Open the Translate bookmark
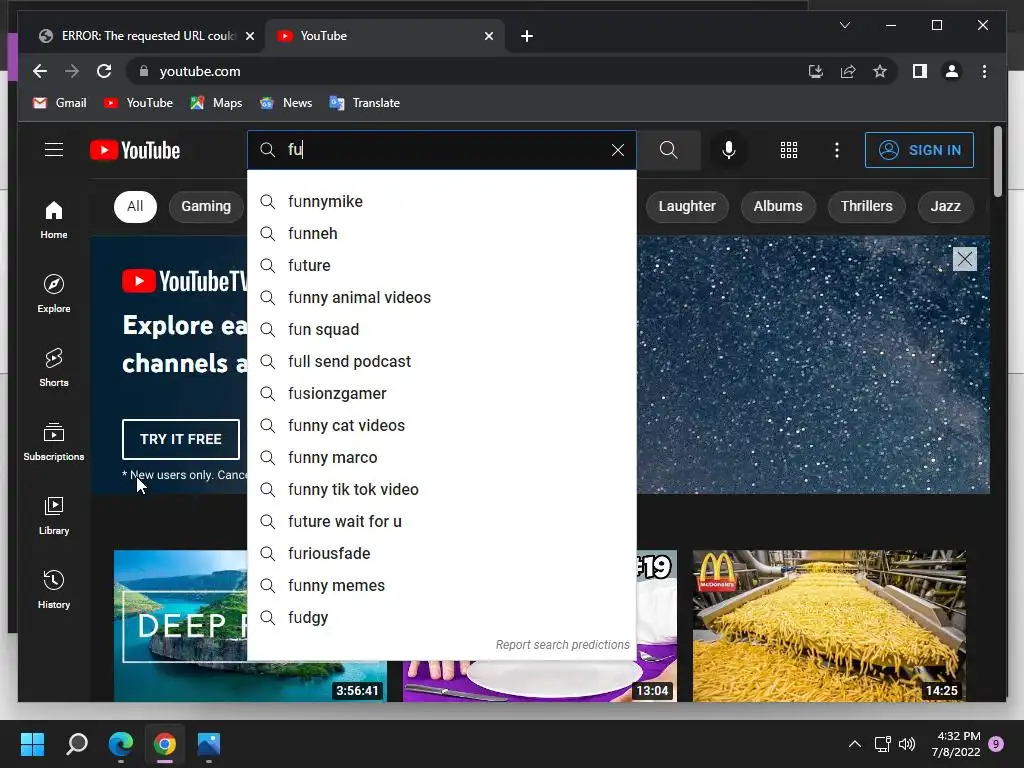This screenshot has height=768, width=1024. (364, 103)
